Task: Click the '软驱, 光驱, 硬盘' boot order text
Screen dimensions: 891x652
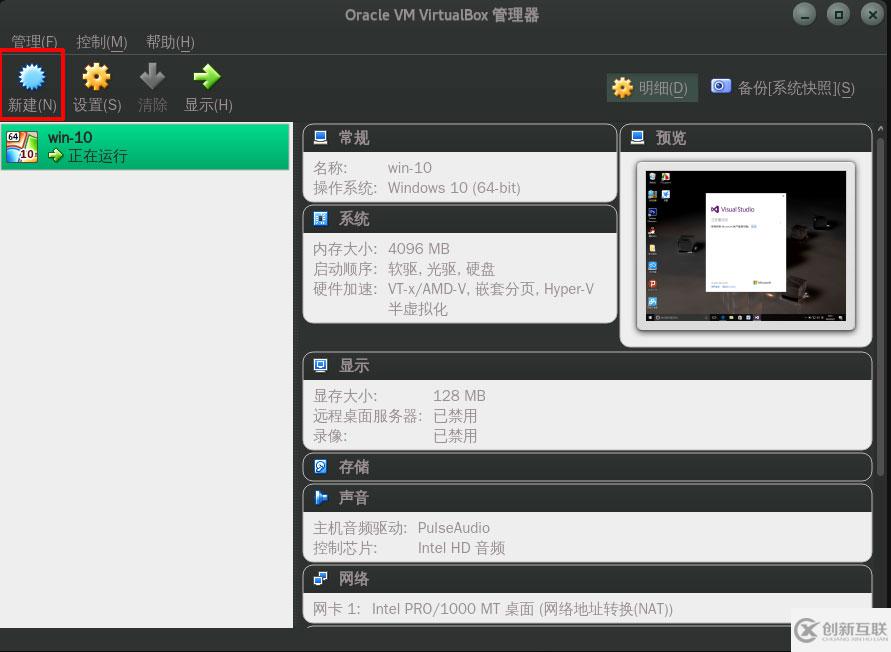Action: pyautogui.click(x=442, y=269)
